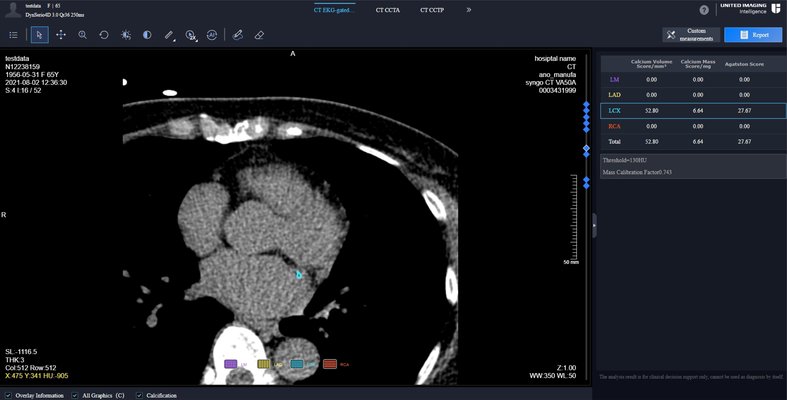787x400 pixels.
Task: Select the zoom magnifier tool
Action: click(82, 35)
